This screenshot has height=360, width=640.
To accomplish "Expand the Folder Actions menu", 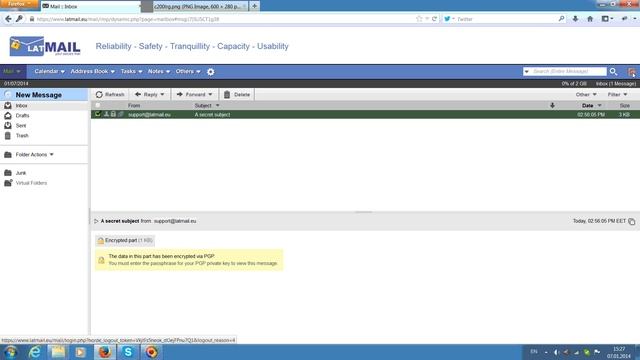I will click(34, 155).
